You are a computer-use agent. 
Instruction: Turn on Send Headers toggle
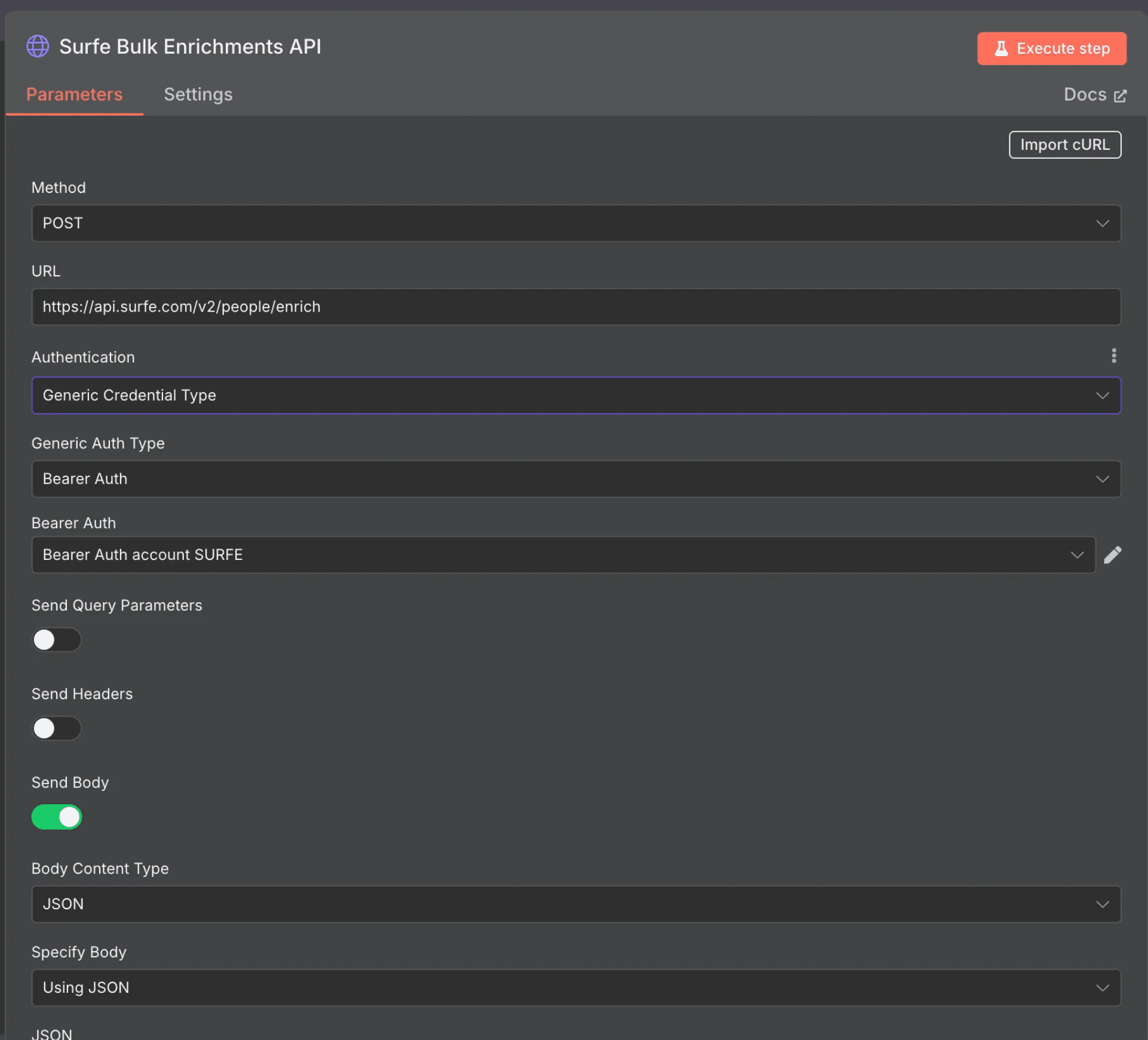tap(57, 728)
